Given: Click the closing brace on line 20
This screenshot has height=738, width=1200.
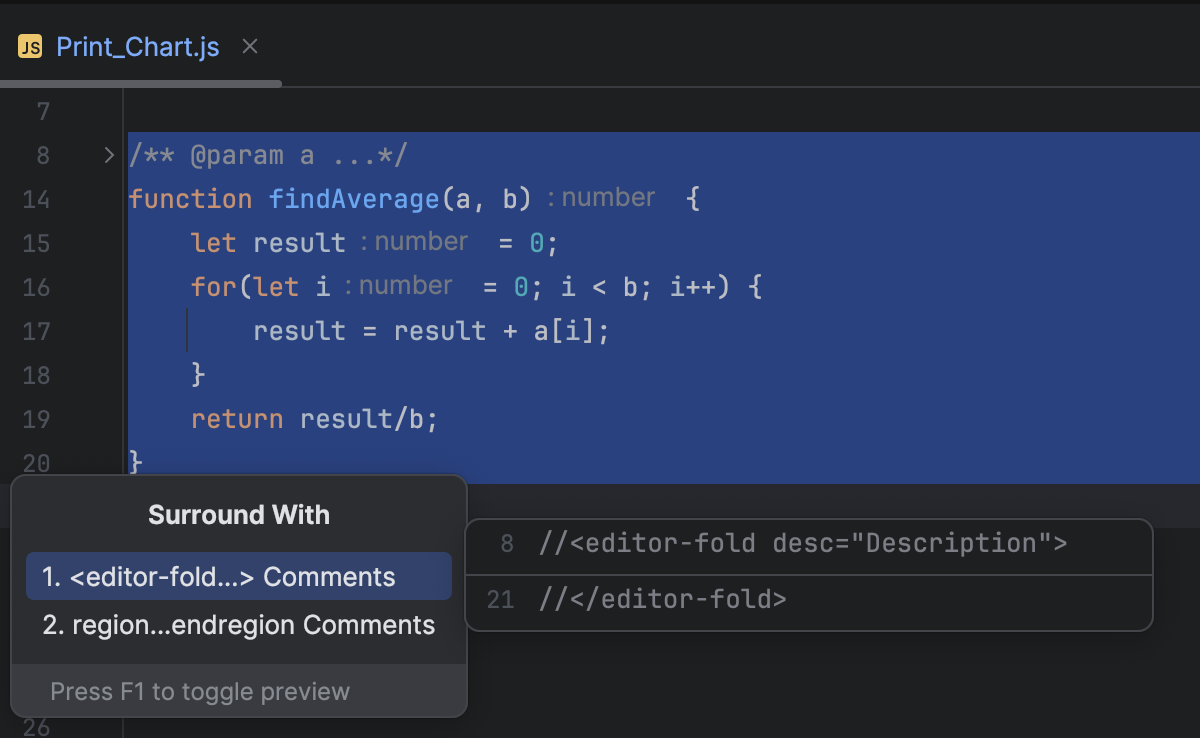Looking at the screenshot, I should click(x=134, y=462).
